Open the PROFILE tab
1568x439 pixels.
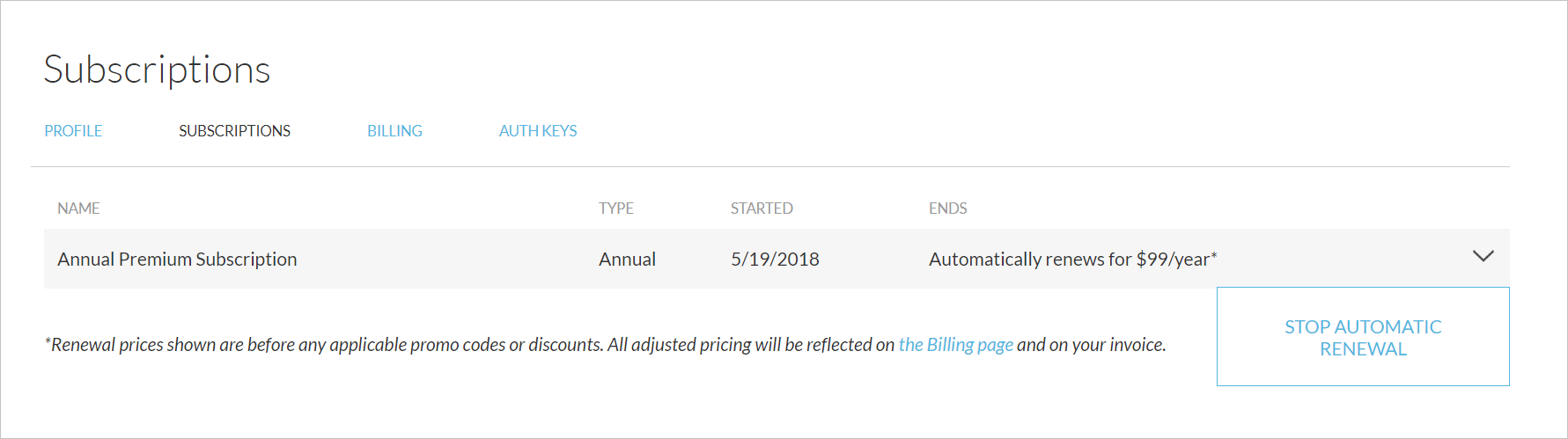pyautogui.click(x=73, y=131)
